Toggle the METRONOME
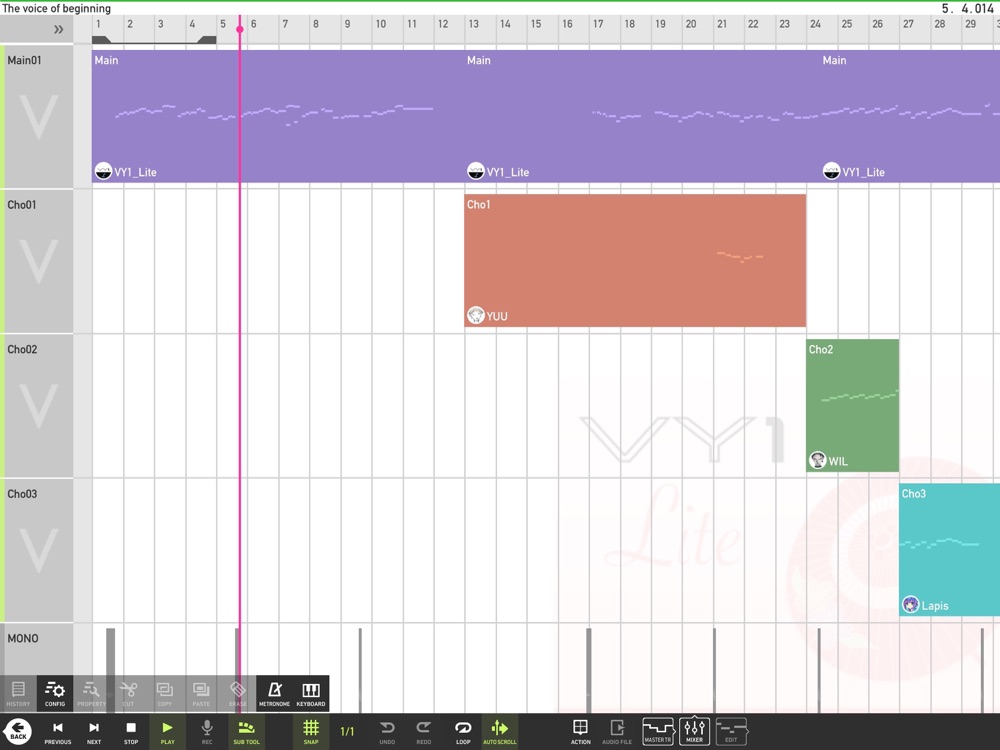This screenshot has width=1000, height=750. [x=274, y=693]
